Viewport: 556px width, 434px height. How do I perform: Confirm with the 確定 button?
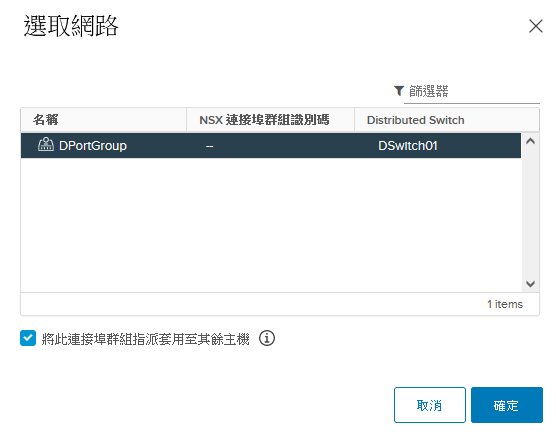507,405
